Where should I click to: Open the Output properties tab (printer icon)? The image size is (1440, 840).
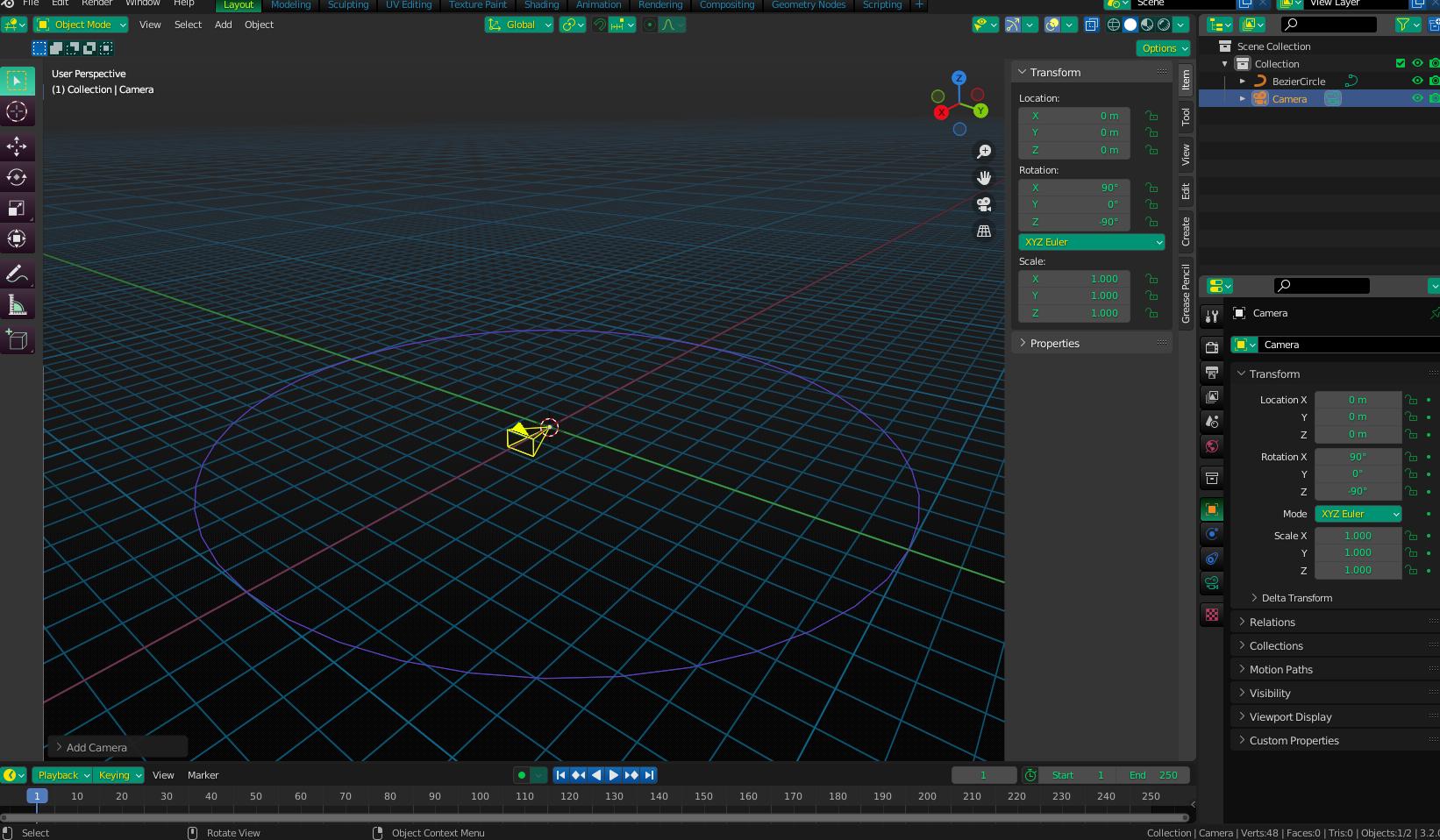pyautogui.click(x=1212, y=372)
